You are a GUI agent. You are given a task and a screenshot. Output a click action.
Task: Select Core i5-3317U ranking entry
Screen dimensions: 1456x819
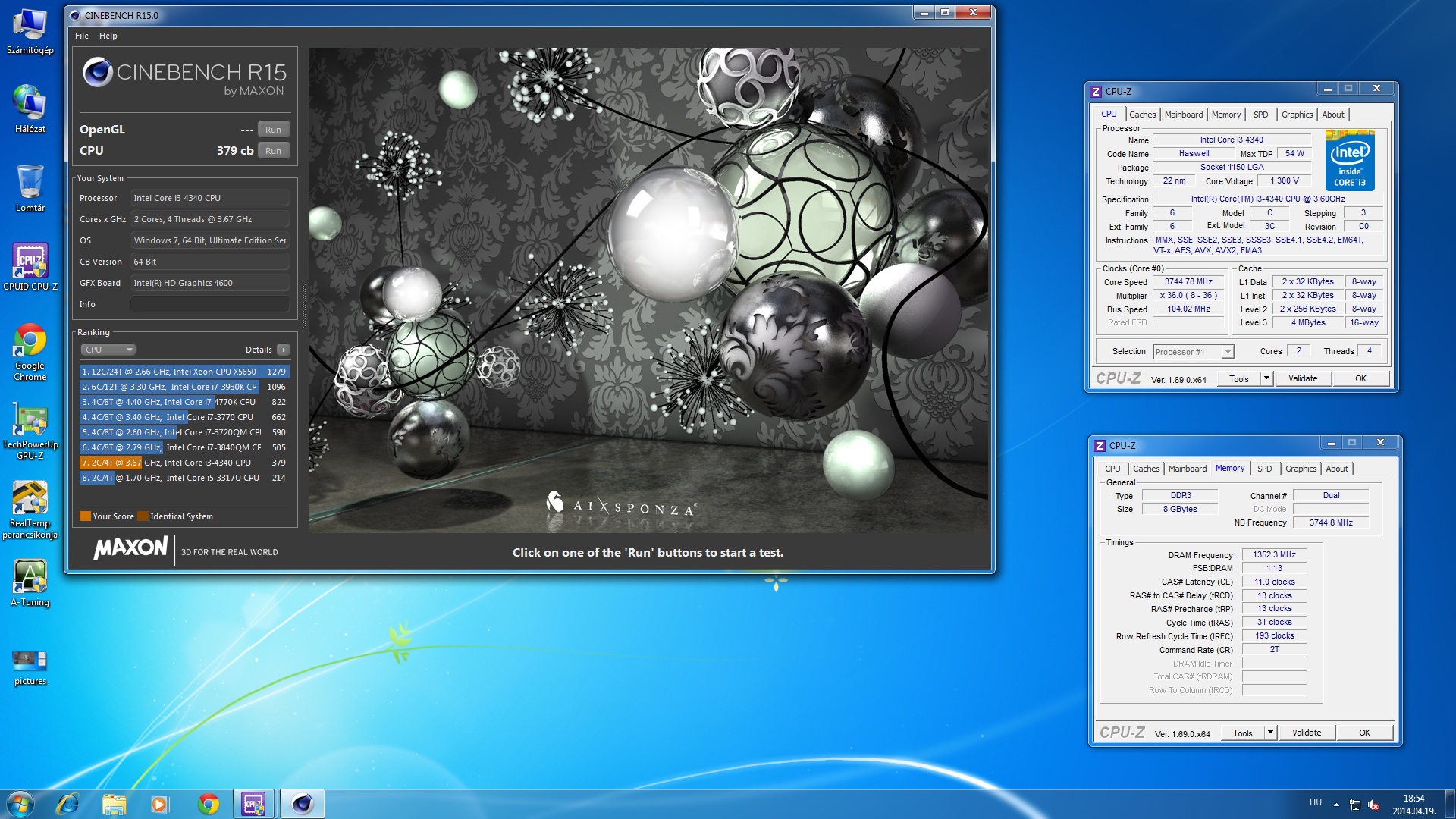[184, 478]
